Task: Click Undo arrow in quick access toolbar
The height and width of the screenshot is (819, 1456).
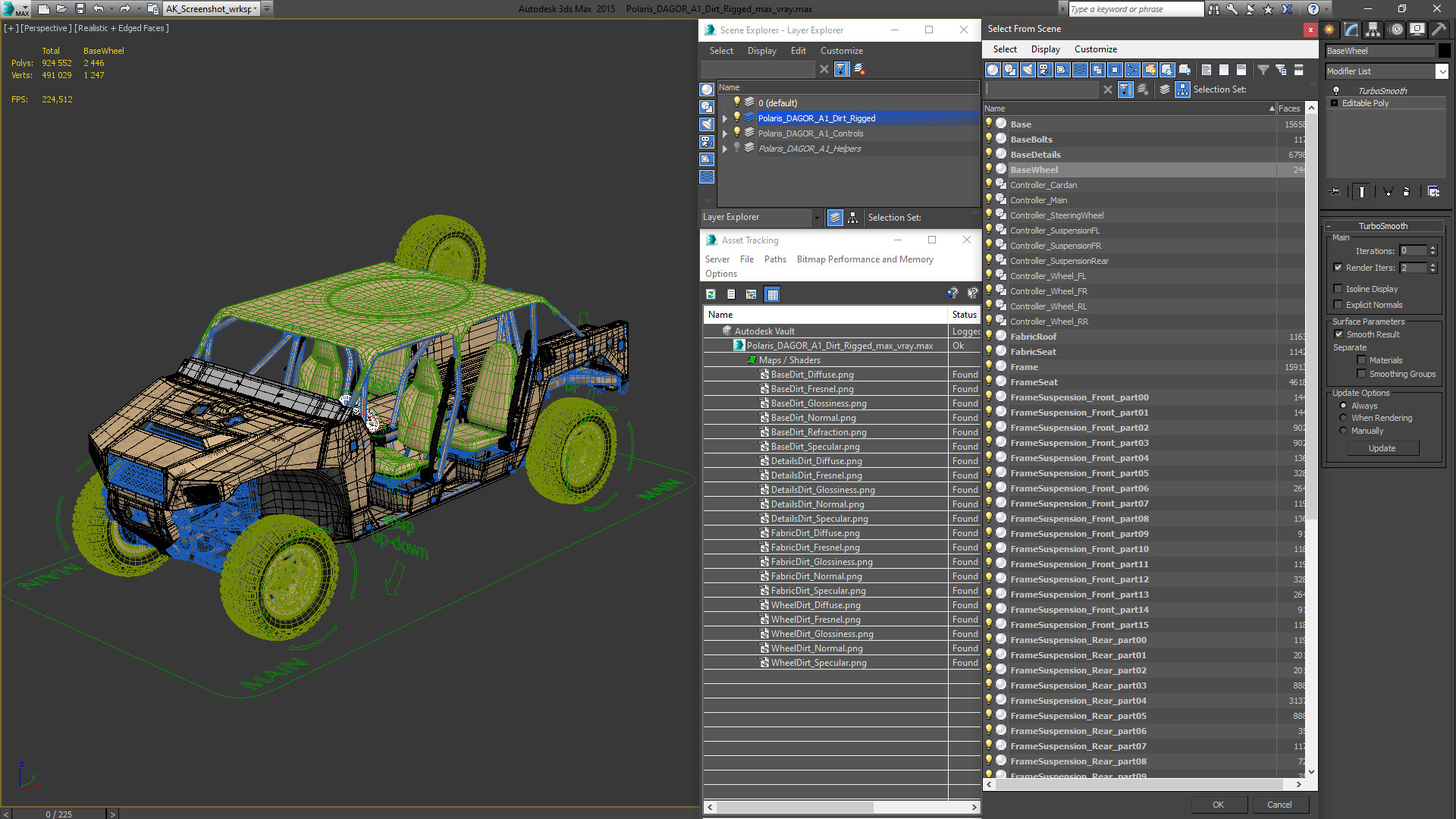Action: point(98,9)
